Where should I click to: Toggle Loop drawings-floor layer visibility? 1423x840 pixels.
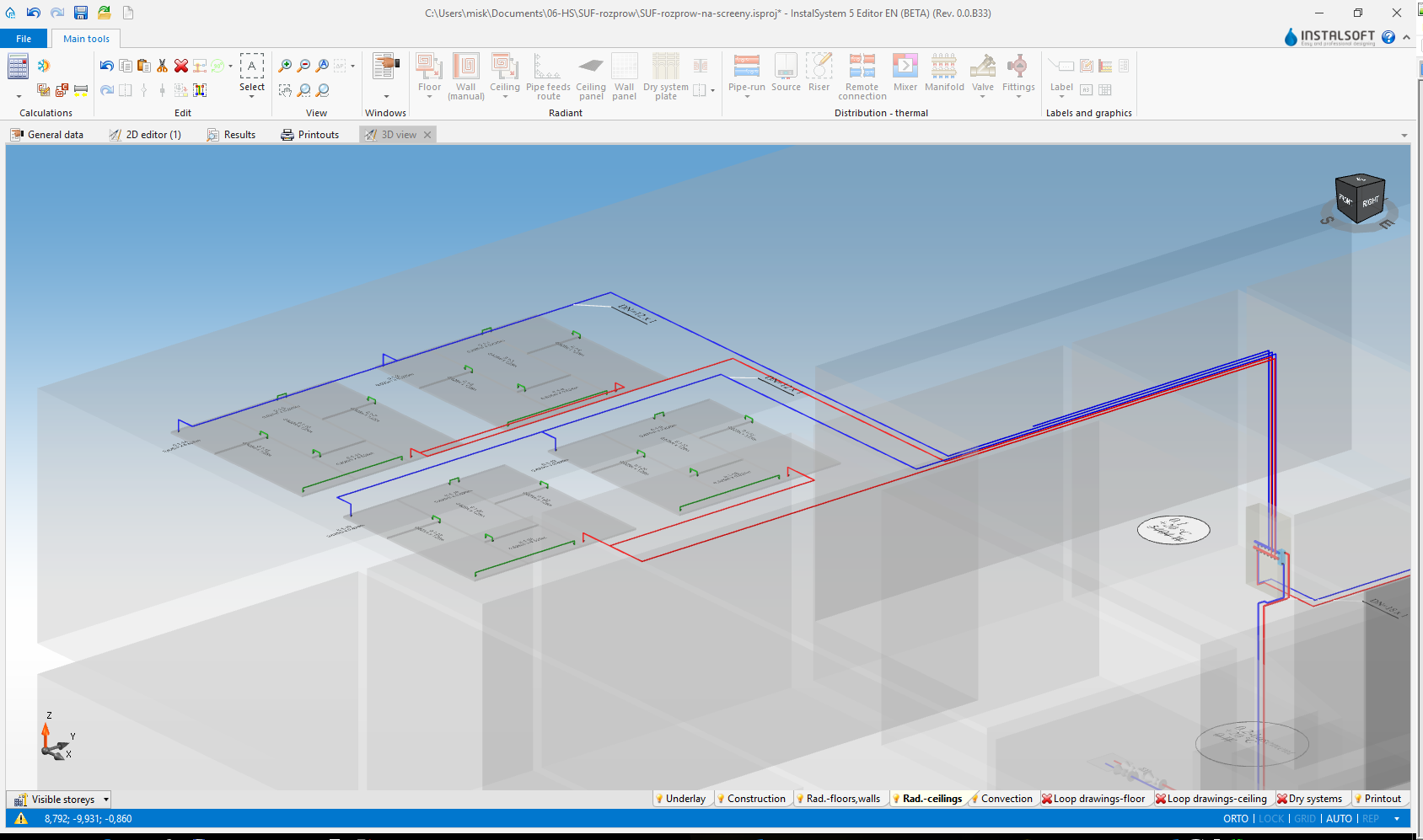(1093, 799)
